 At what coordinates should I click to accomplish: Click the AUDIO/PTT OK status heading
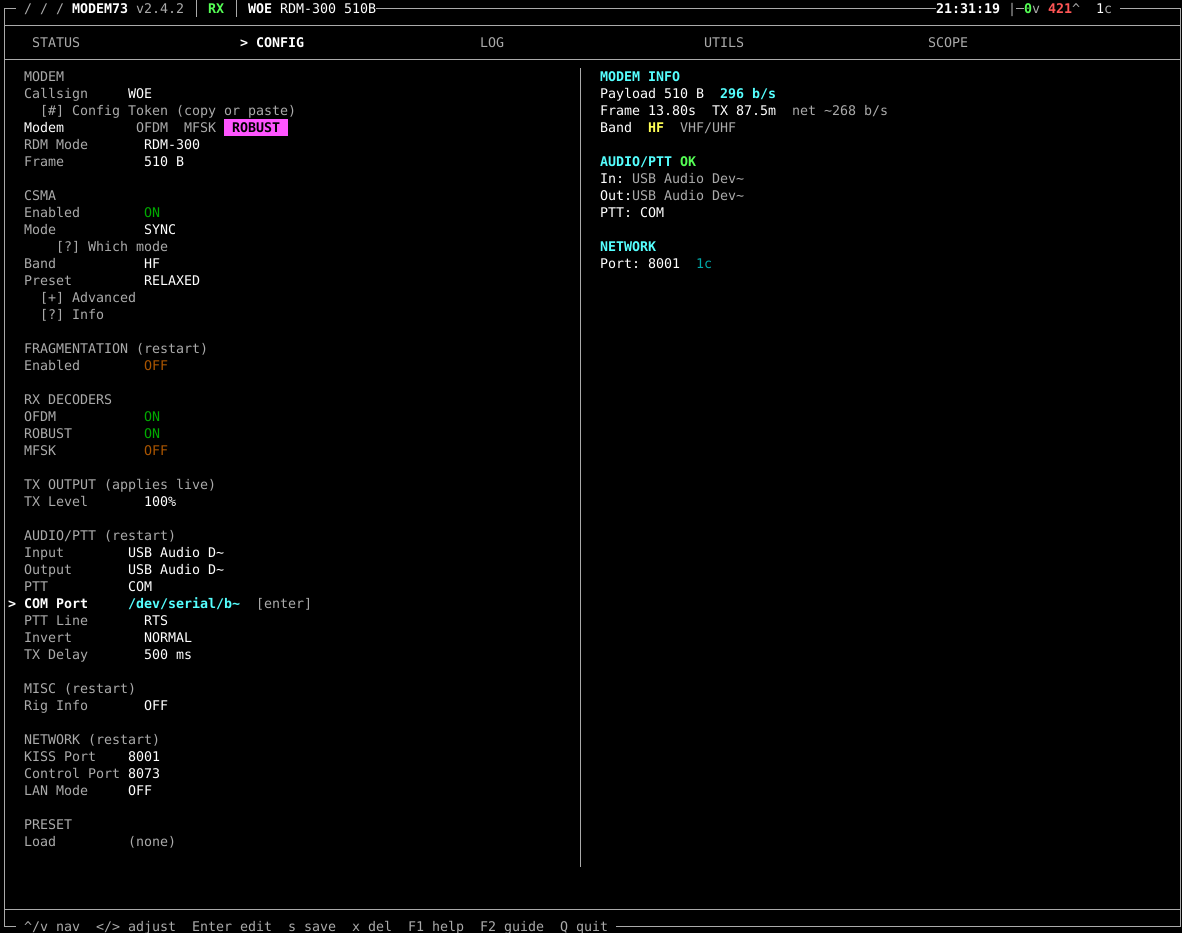[648, 162]
